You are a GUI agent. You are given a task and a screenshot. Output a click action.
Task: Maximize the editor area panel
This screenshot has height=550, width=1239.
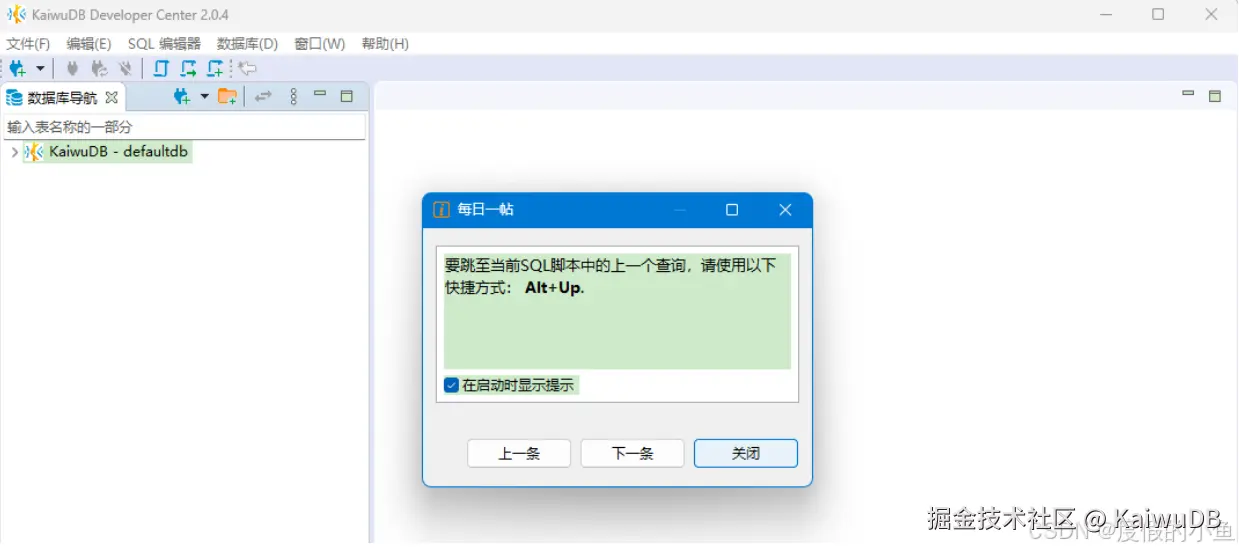tap(1215, 96)
